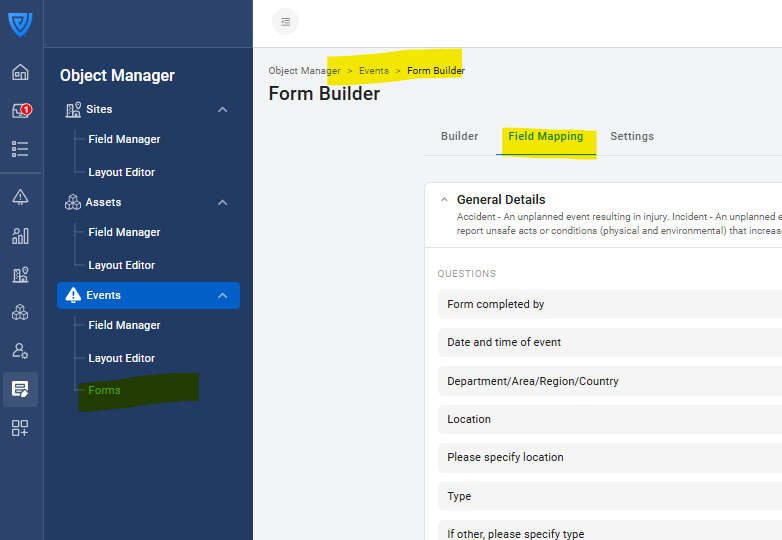Toggle the sidebar collapse button in header
The image size is (782, 540).
point(285,21)
